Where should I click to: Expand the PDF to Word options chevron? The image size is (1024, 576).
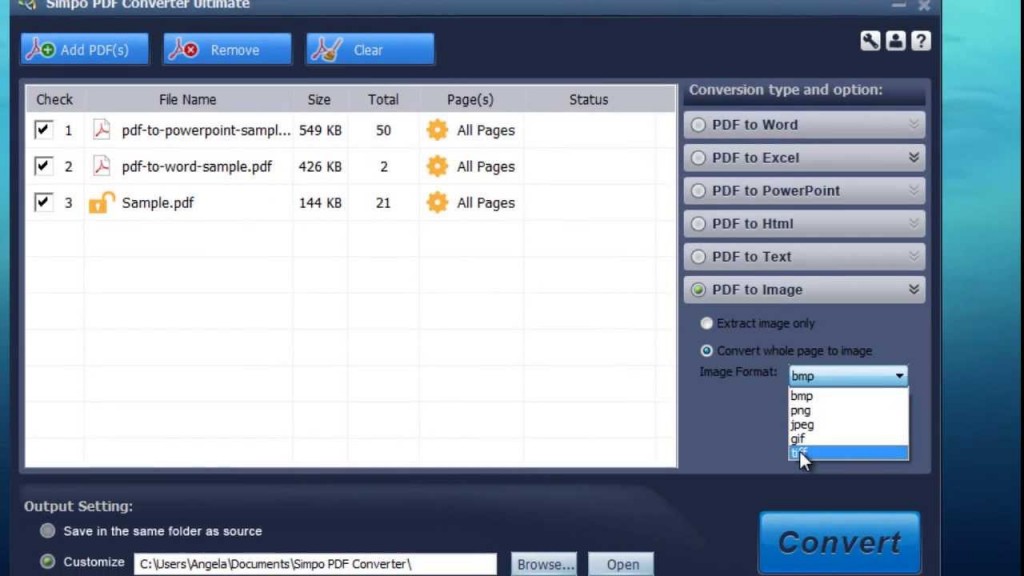(x=914, y=124)
